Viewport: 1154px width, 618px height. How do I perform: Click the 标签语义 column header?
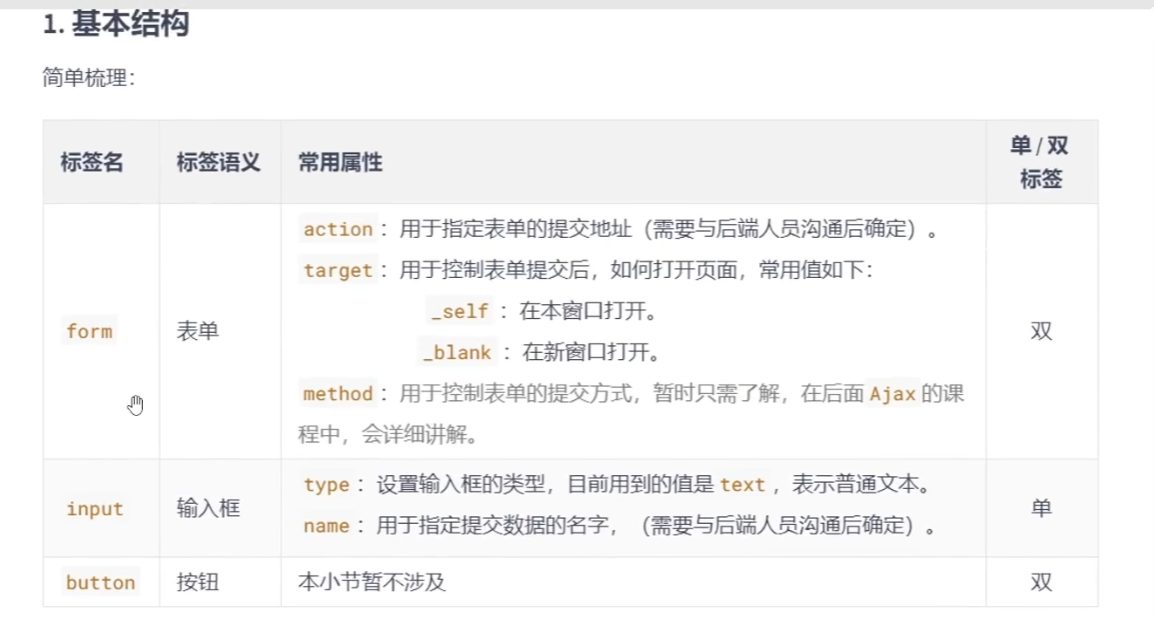coord(219,162)
